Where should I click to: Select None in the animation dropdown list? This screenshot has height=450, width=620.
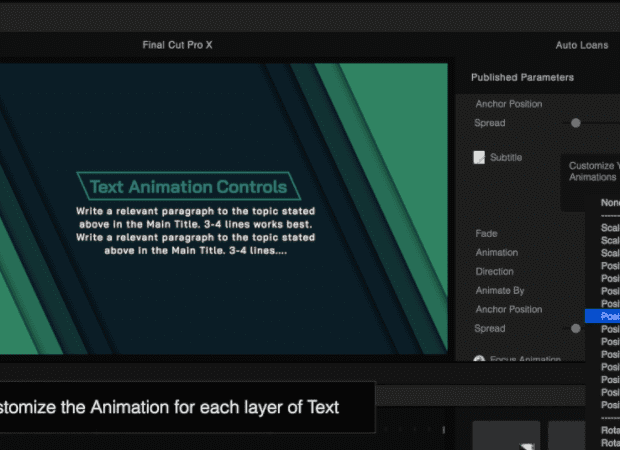pyautogui.click(x=610, y=203)
